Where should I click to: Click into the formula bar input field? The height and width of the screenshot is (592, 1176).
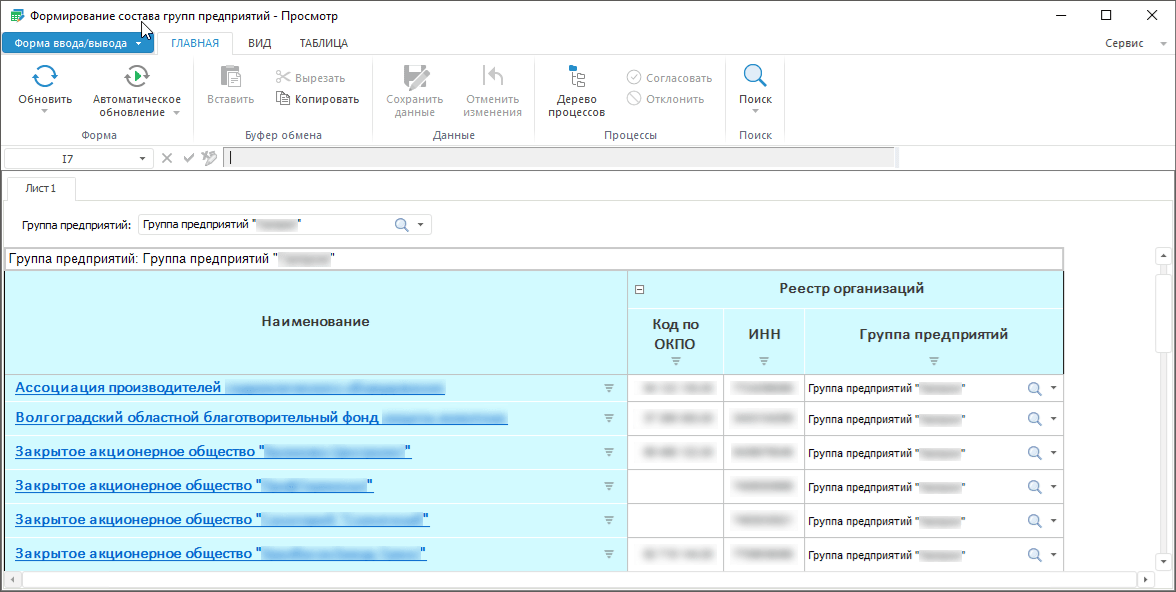[560, 158]
